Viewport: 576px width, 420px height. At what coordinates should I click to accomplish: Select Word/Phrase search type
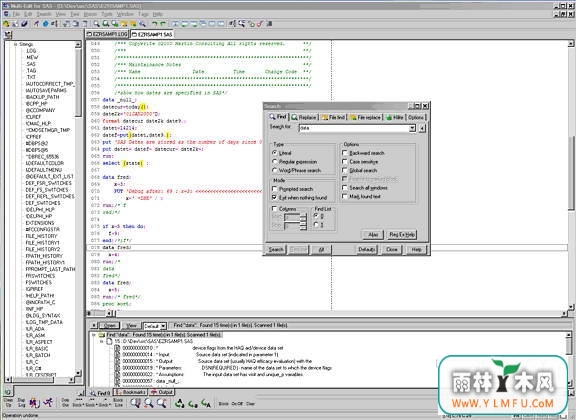click(x=274, y=170)
